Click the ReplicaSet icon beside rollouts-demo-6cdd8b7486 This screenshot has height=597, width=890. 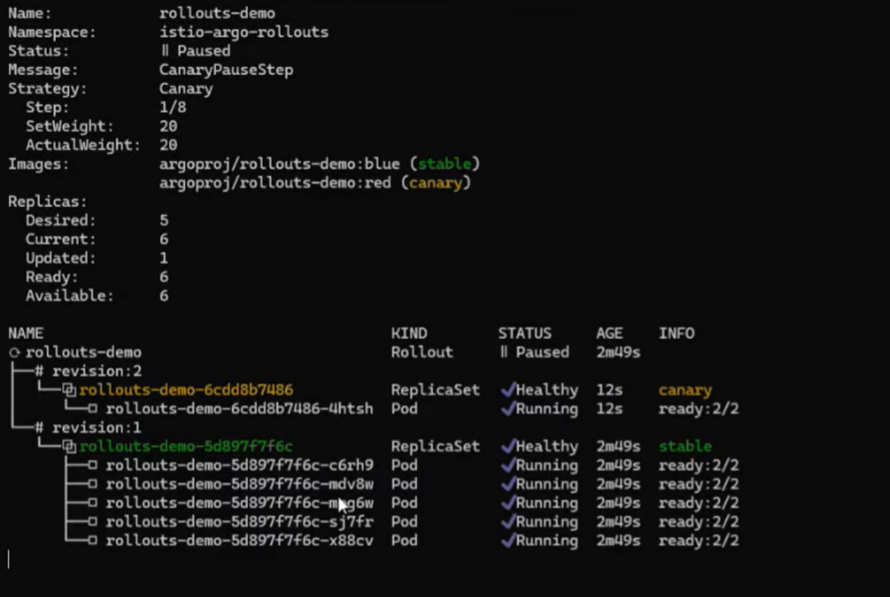click(x=69, y=390)
